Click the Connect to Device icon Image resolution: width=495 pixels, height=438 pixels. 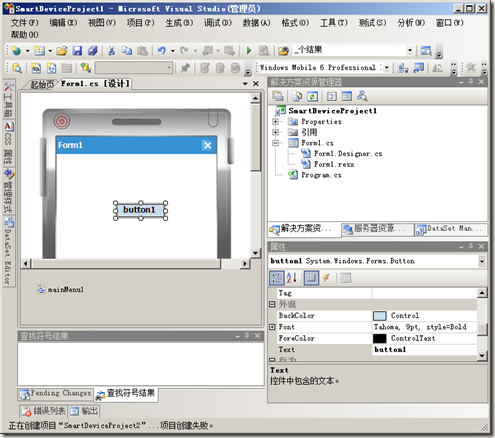[403, 68]
